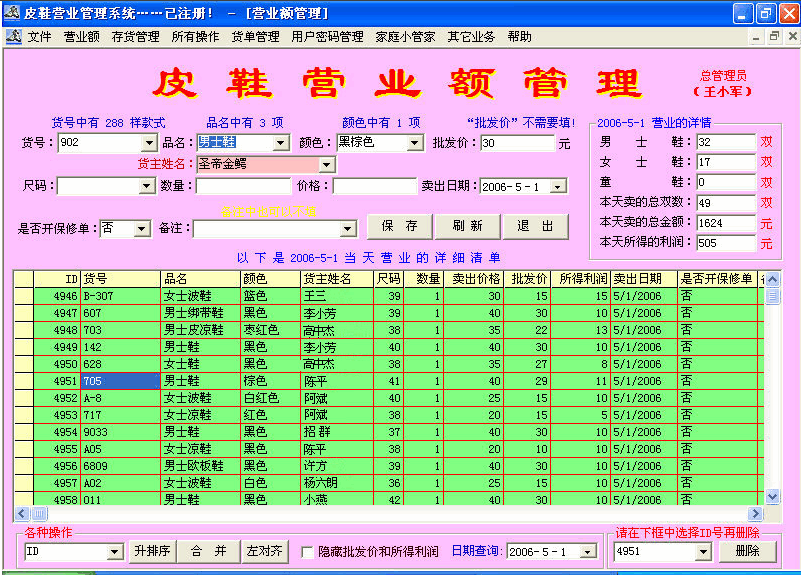Screen dimensions: 801x575
Task: Click the horizontal scrollbar right arrow
Action: click(757, 513)
